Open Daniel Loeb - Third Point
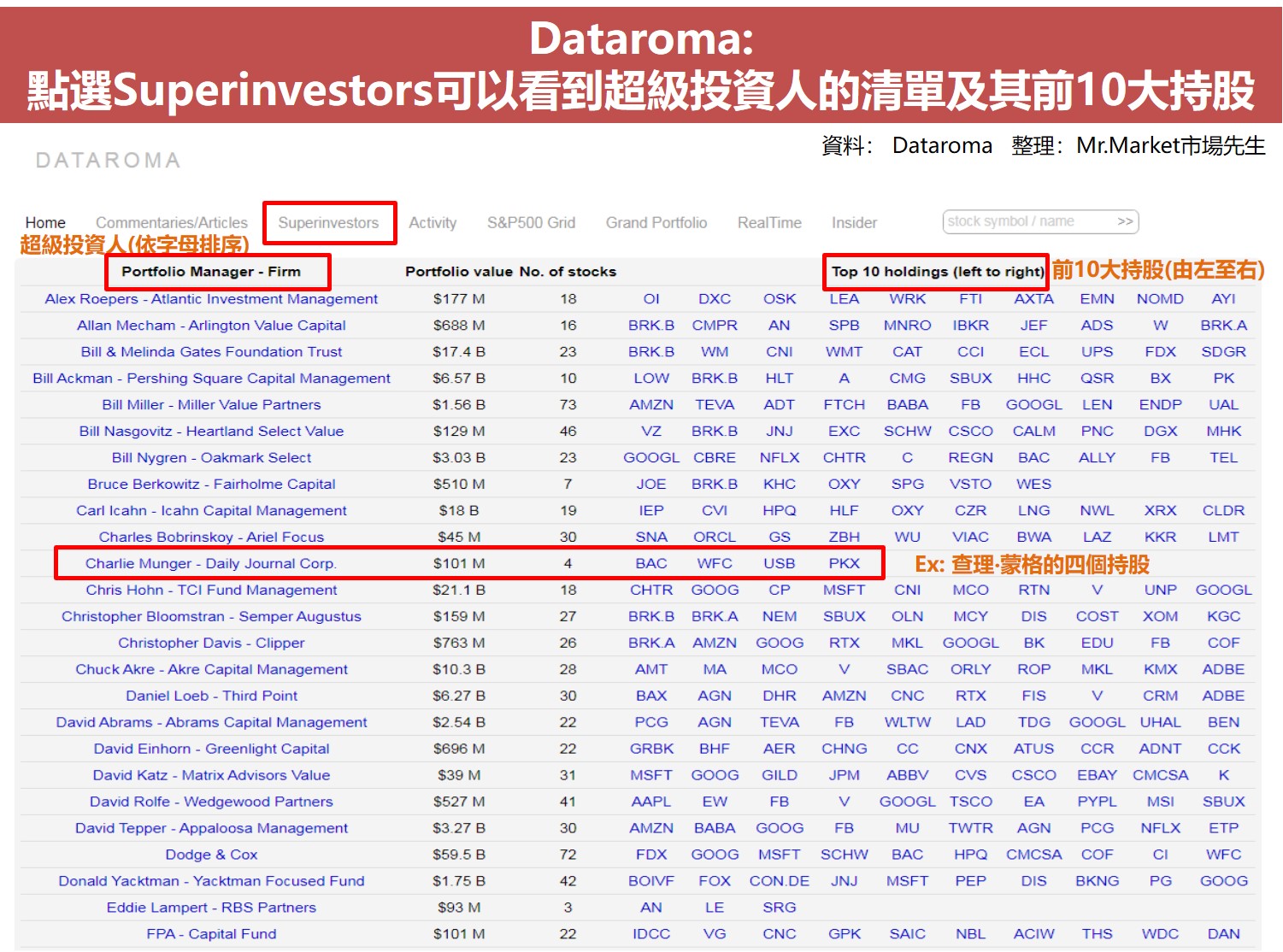The image size is (1283, 952). point(211,696)
